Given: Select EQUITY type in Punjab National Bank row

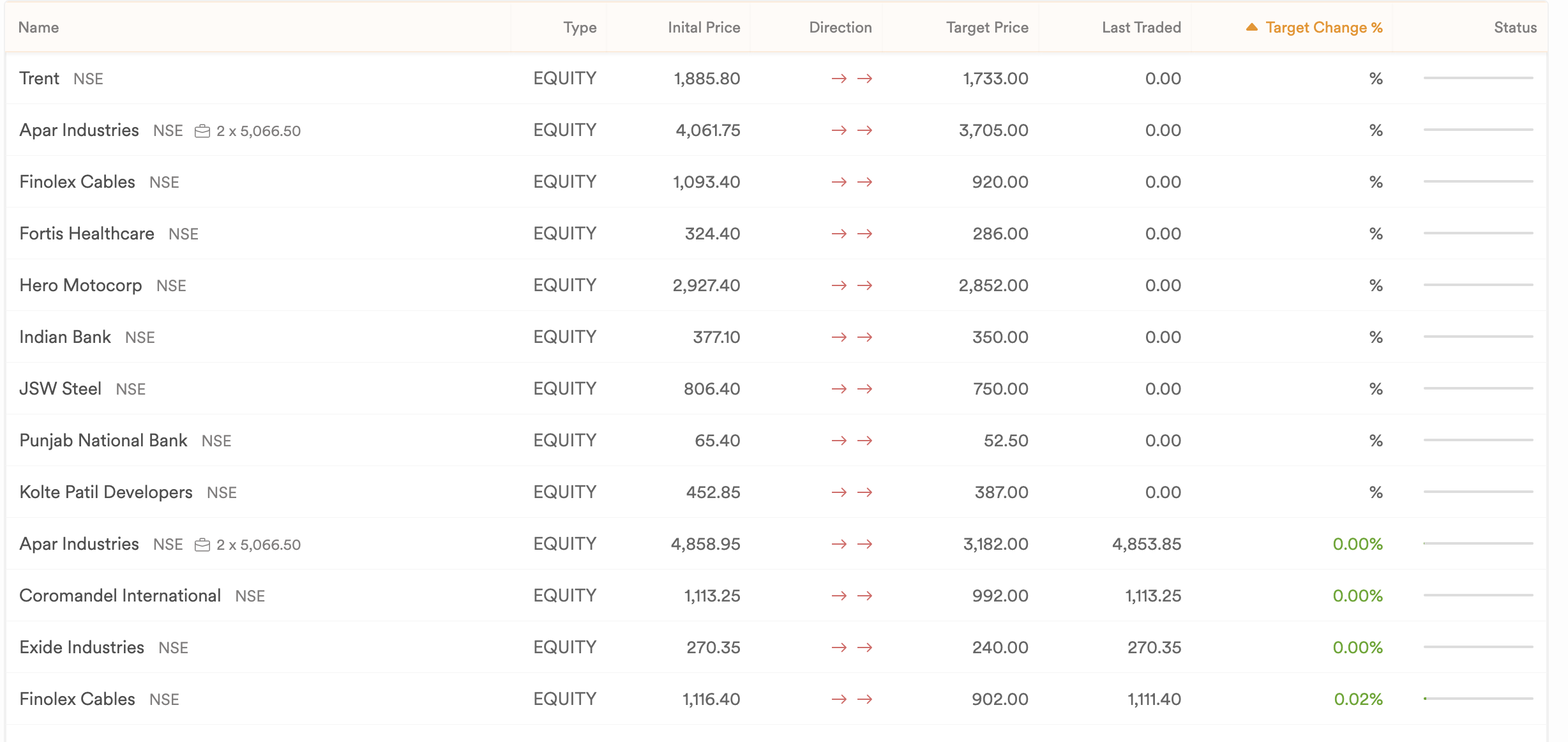Looking at the screenshot, I should click(x=565, y=441).
